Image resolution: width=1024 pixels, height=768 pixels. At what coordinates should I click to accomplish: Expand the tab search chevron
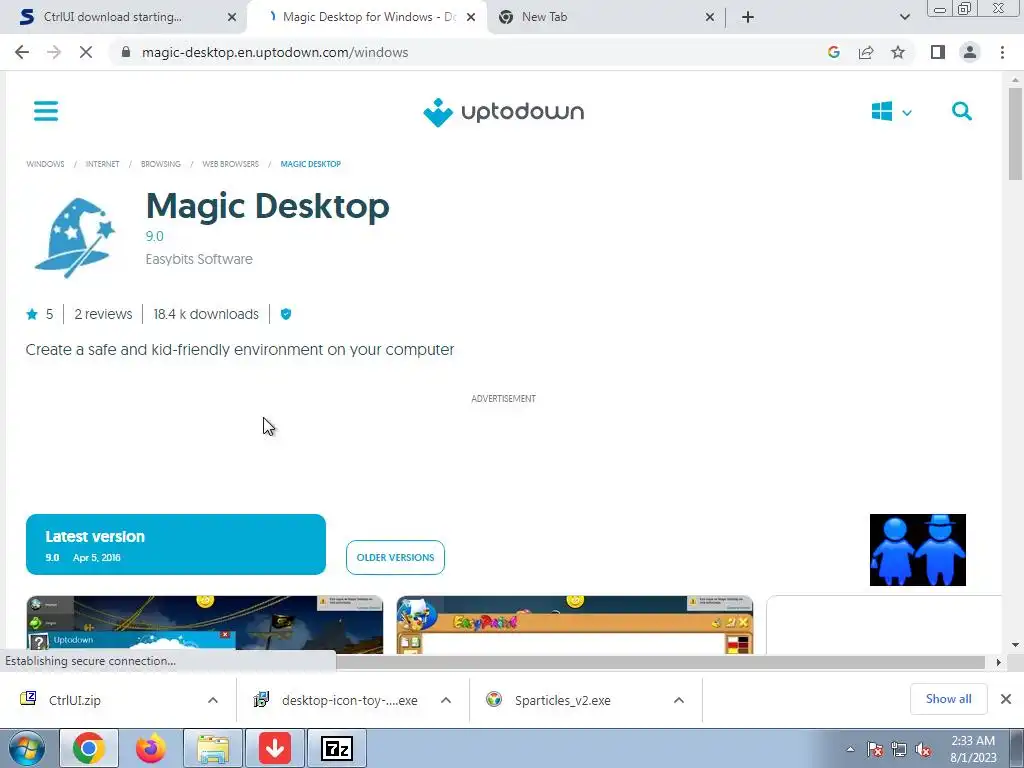click(x=904, y=17)
